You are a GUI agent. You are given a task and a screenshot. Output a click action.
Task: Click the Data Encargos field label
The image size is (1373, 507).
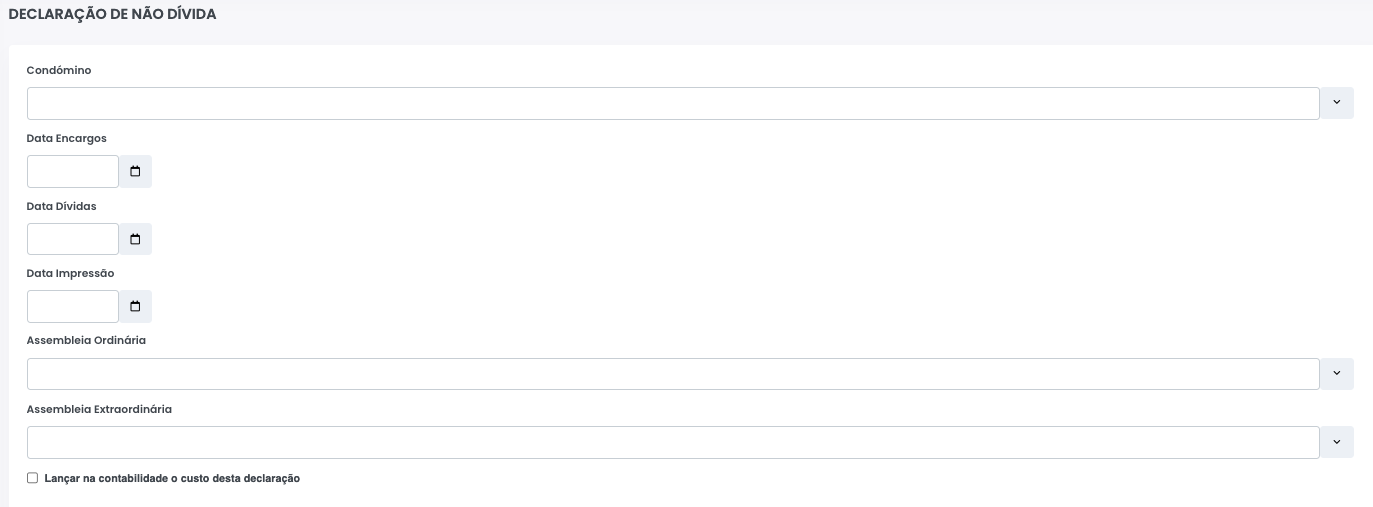tap(67, 139)
